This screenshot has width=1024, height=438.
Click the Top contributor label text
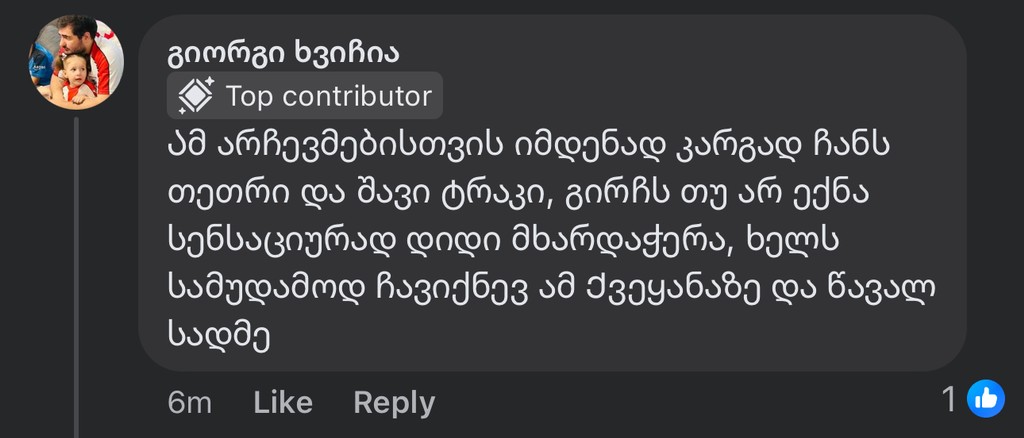pyautogui.click(x=329, y=96)
